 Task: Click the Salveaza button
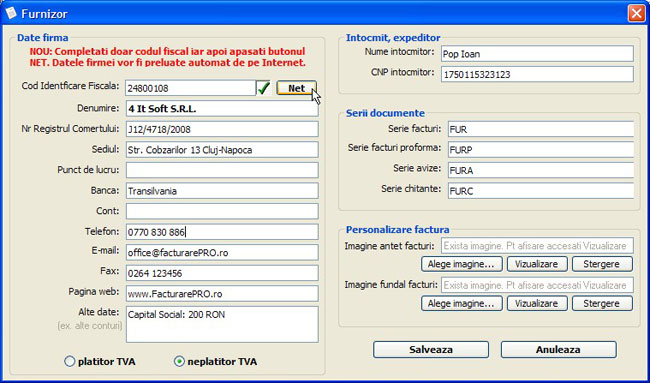click(431, 349)
